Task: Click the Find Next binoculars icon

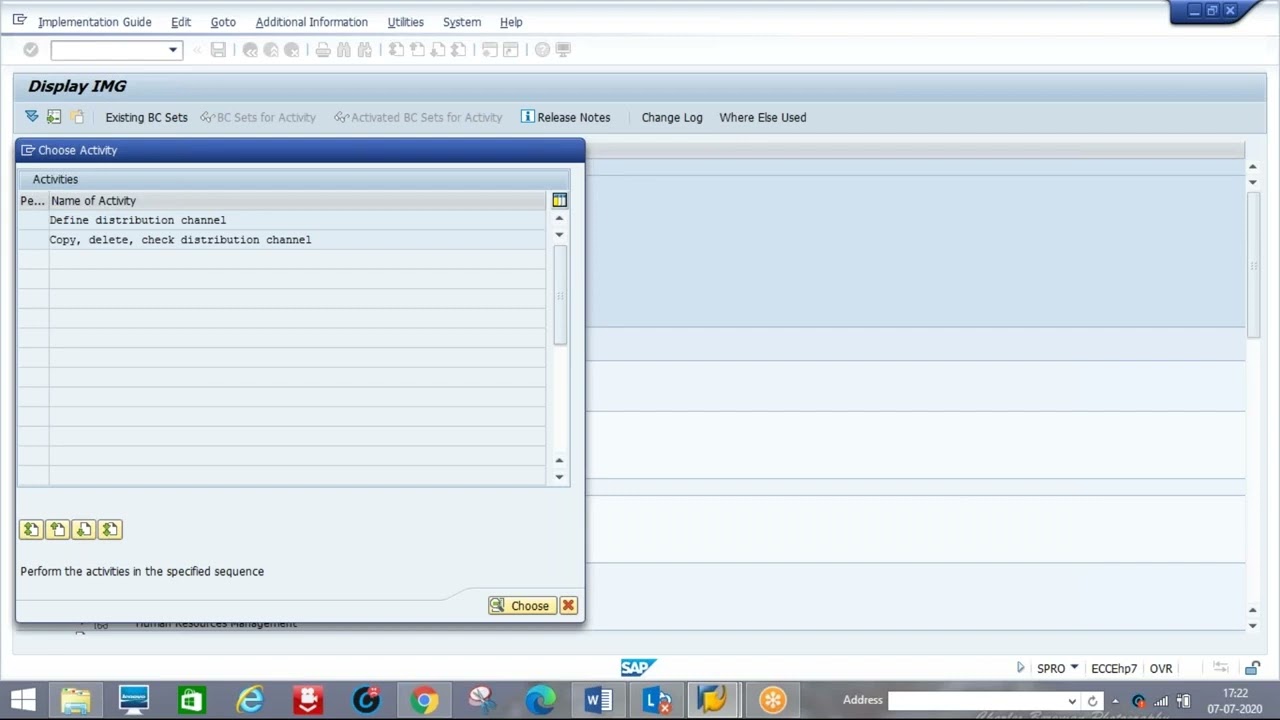Action: coord(365,50)
